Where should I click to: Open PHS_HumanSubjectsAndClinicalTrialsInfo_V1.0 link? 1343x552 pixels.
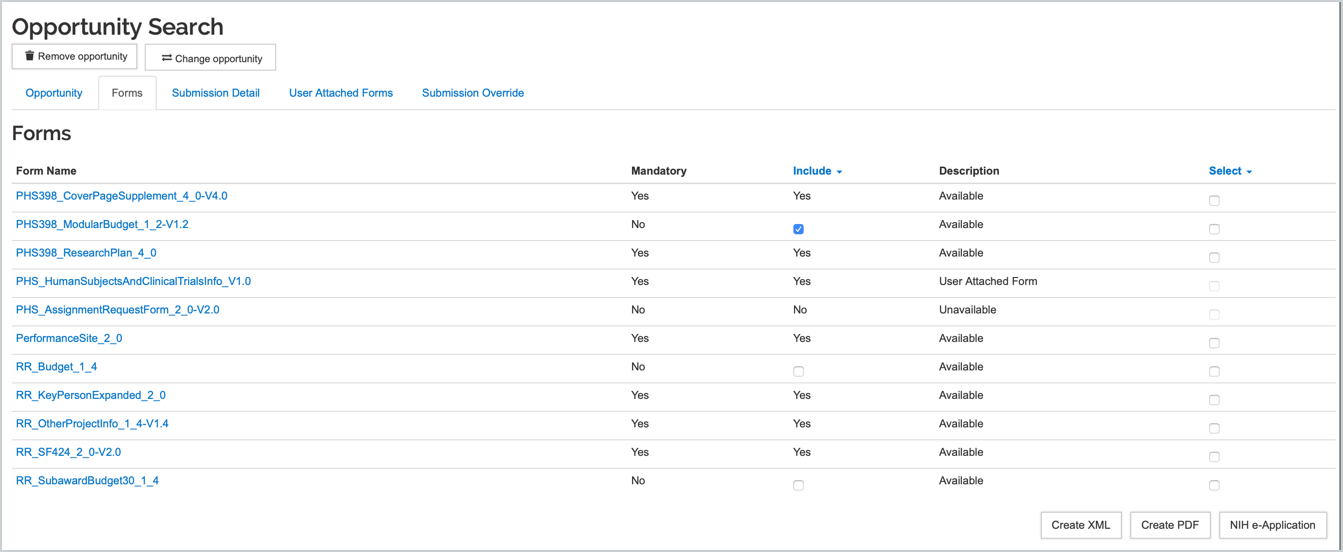click(x=133, y=281)
